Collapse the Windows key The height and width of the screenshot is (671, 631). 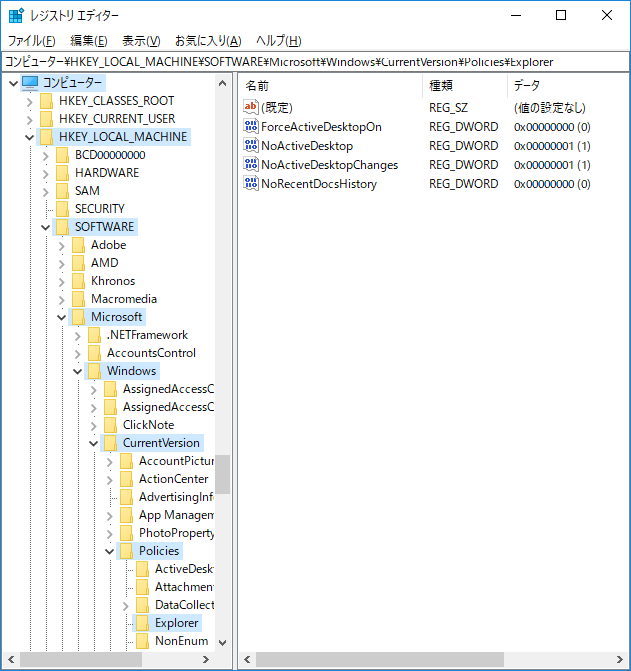(77, 371)
